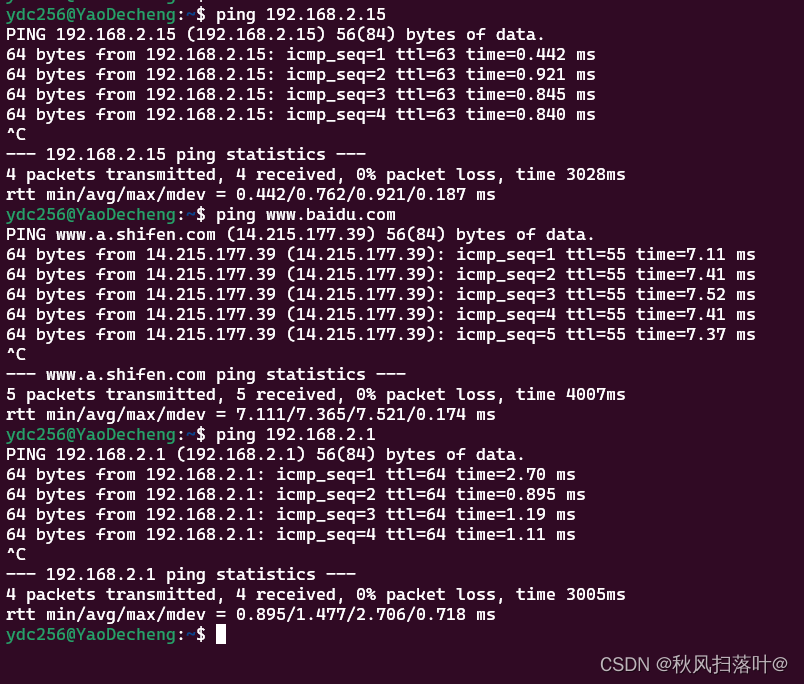Click the rtt line showing 0.895/1.477/2.706/0.718 ms
Viewport: 804px width, 684px height.
click(250, 614)
